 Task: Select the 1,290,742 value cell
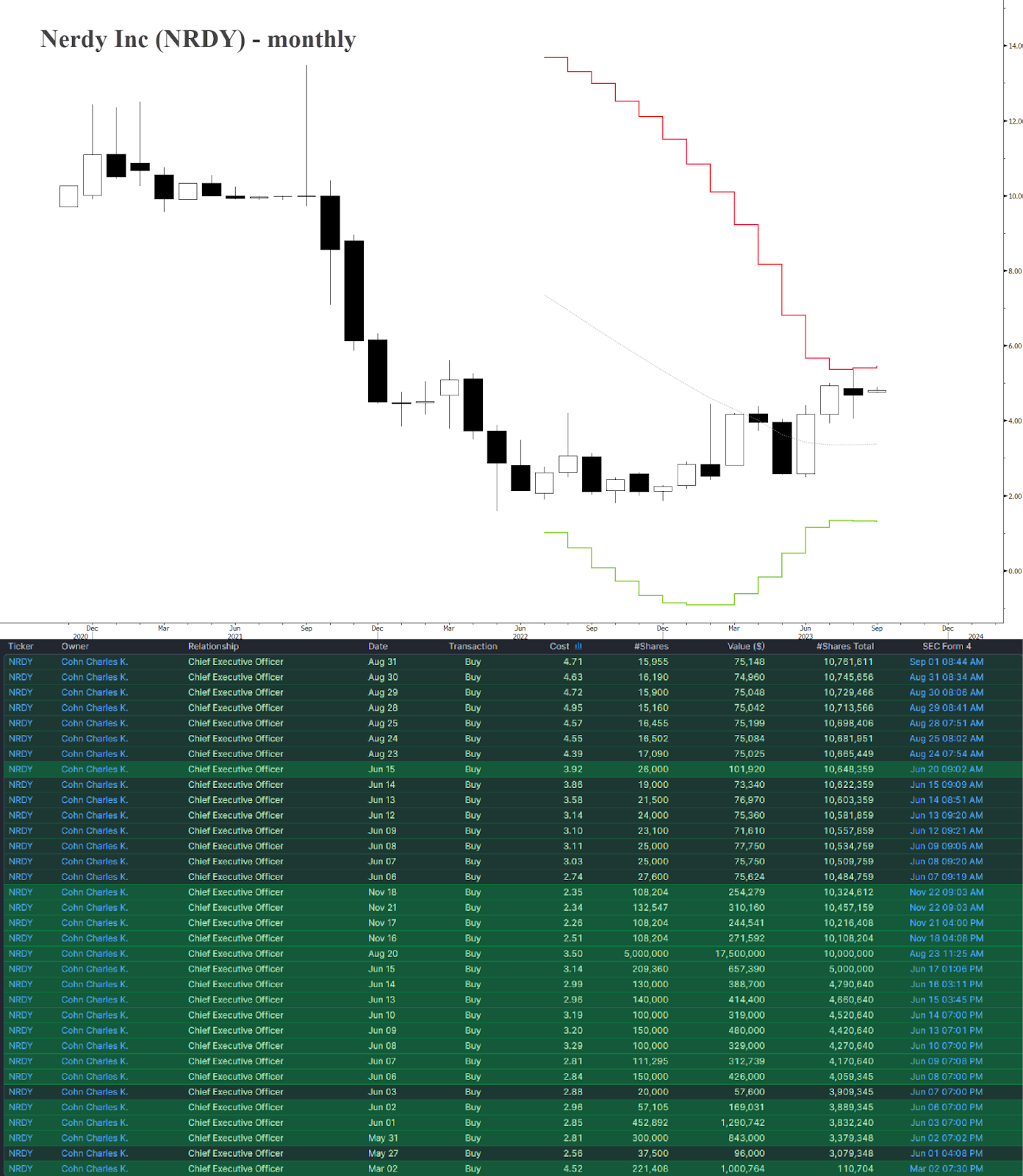click(743, 1123)
